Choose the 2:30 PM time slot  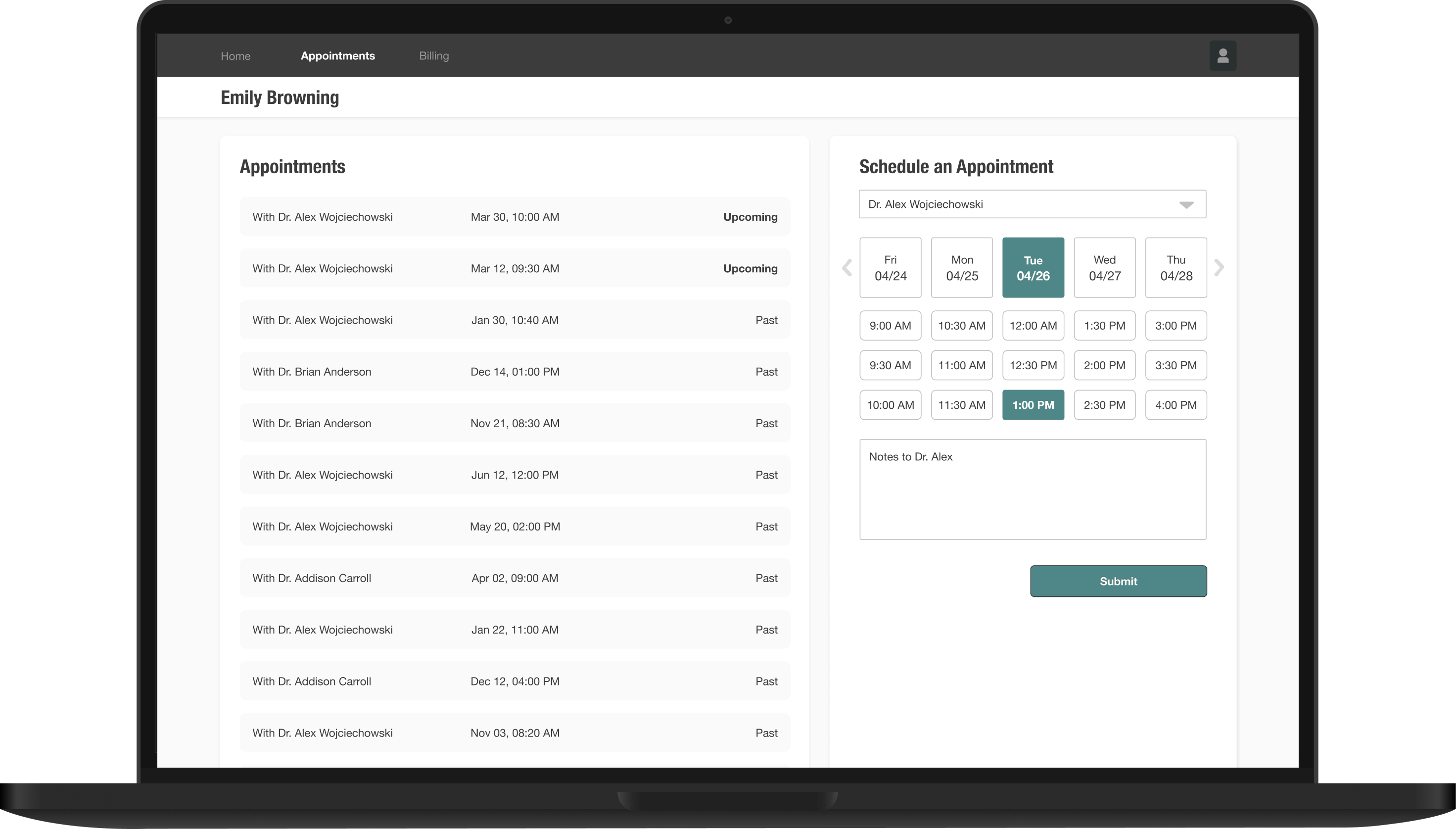pyautogui.click(x=1104, y=405)
